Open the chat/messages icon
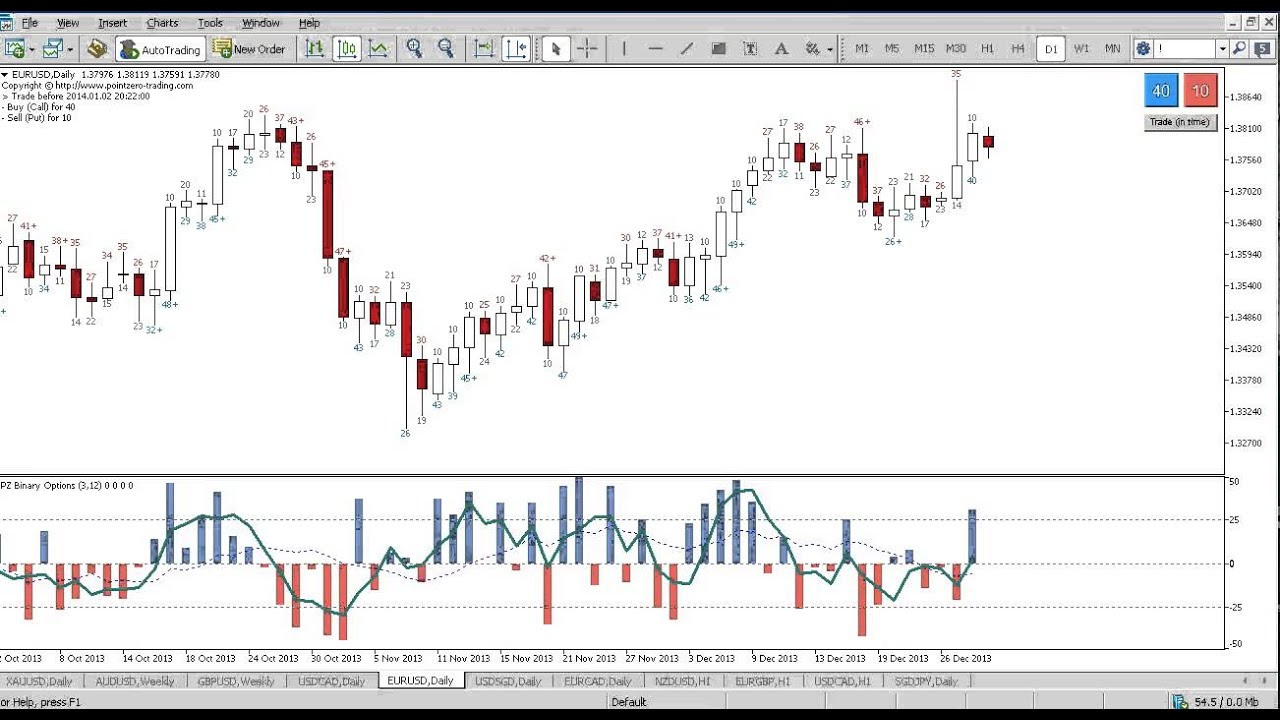The width and height of the screenshot is (1280, 720). 1261,48
